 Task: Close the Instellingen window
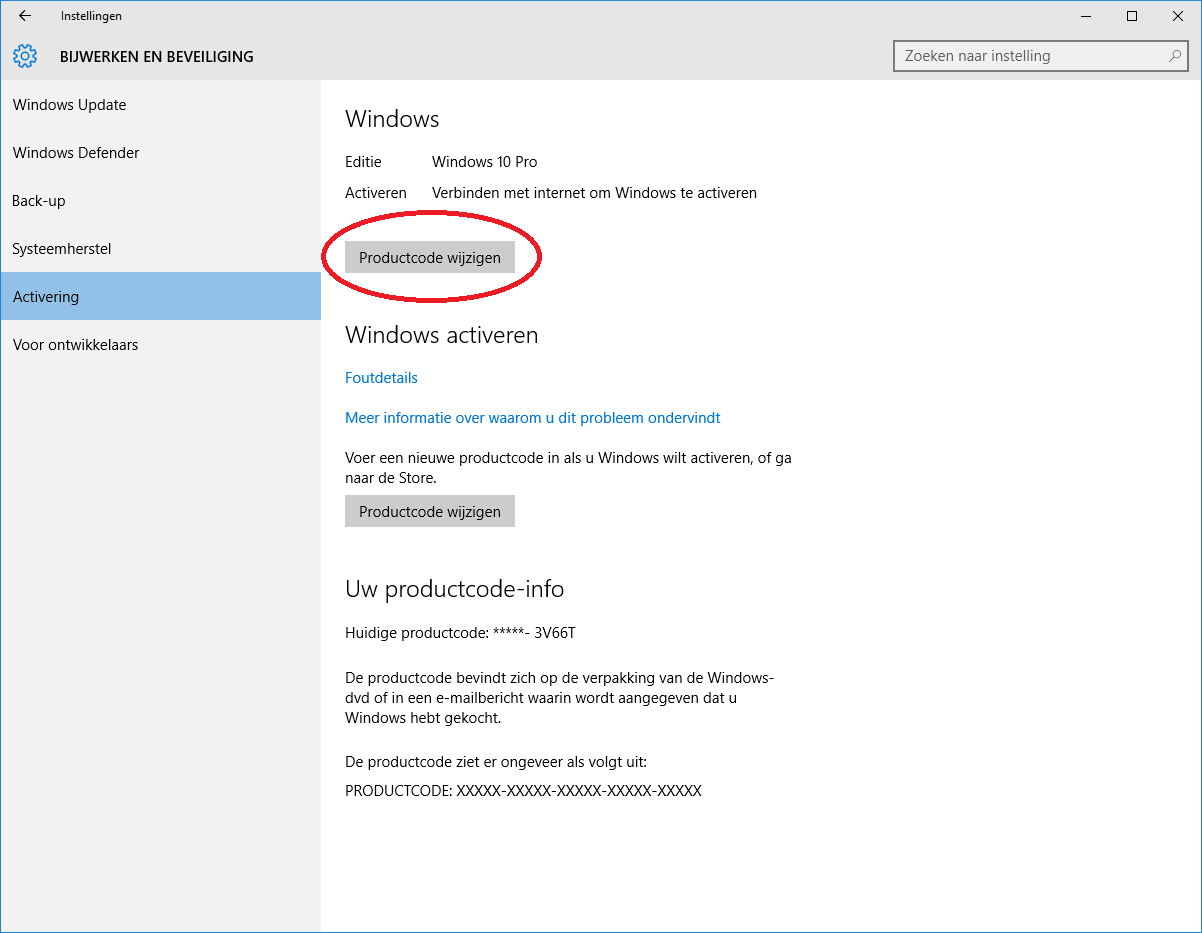coord(1178,16)
